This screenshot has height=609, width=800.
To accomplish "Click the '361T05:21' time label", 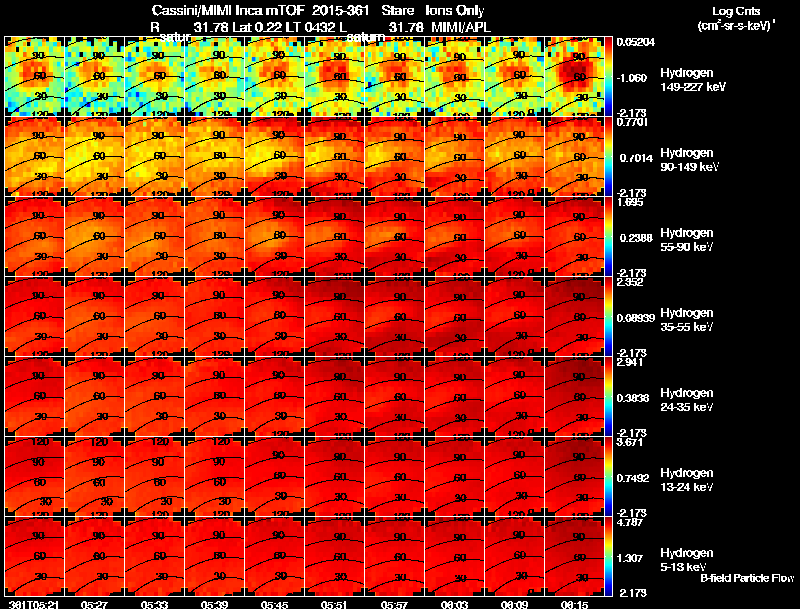I will (34, 604).
